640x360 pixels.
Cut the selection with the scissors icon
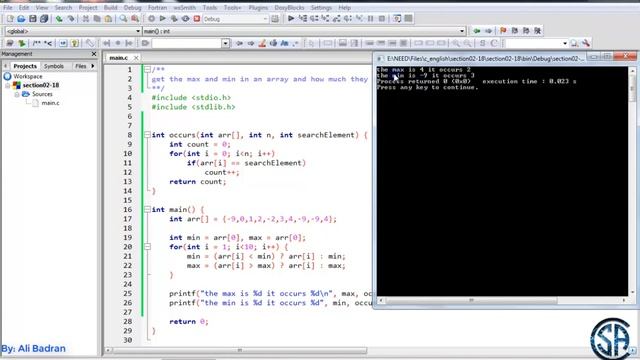tap(86, 19)
